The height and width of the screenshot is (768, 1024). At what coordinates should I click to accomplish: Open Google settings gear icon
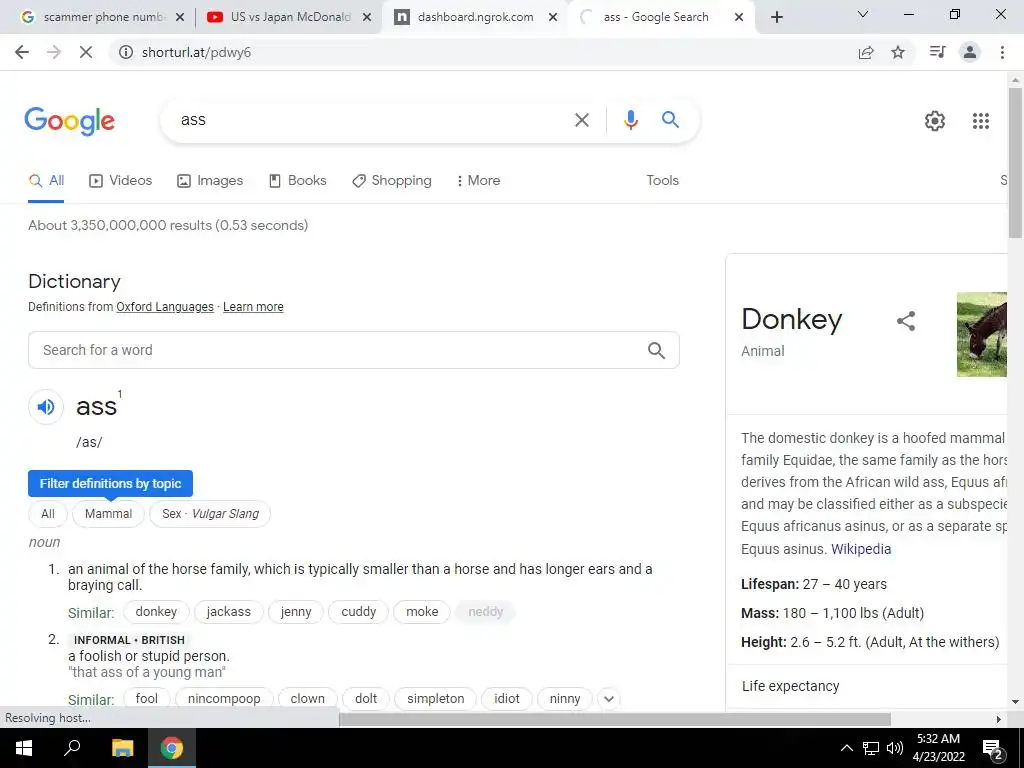pyautogui.click(x=935, y=121)
